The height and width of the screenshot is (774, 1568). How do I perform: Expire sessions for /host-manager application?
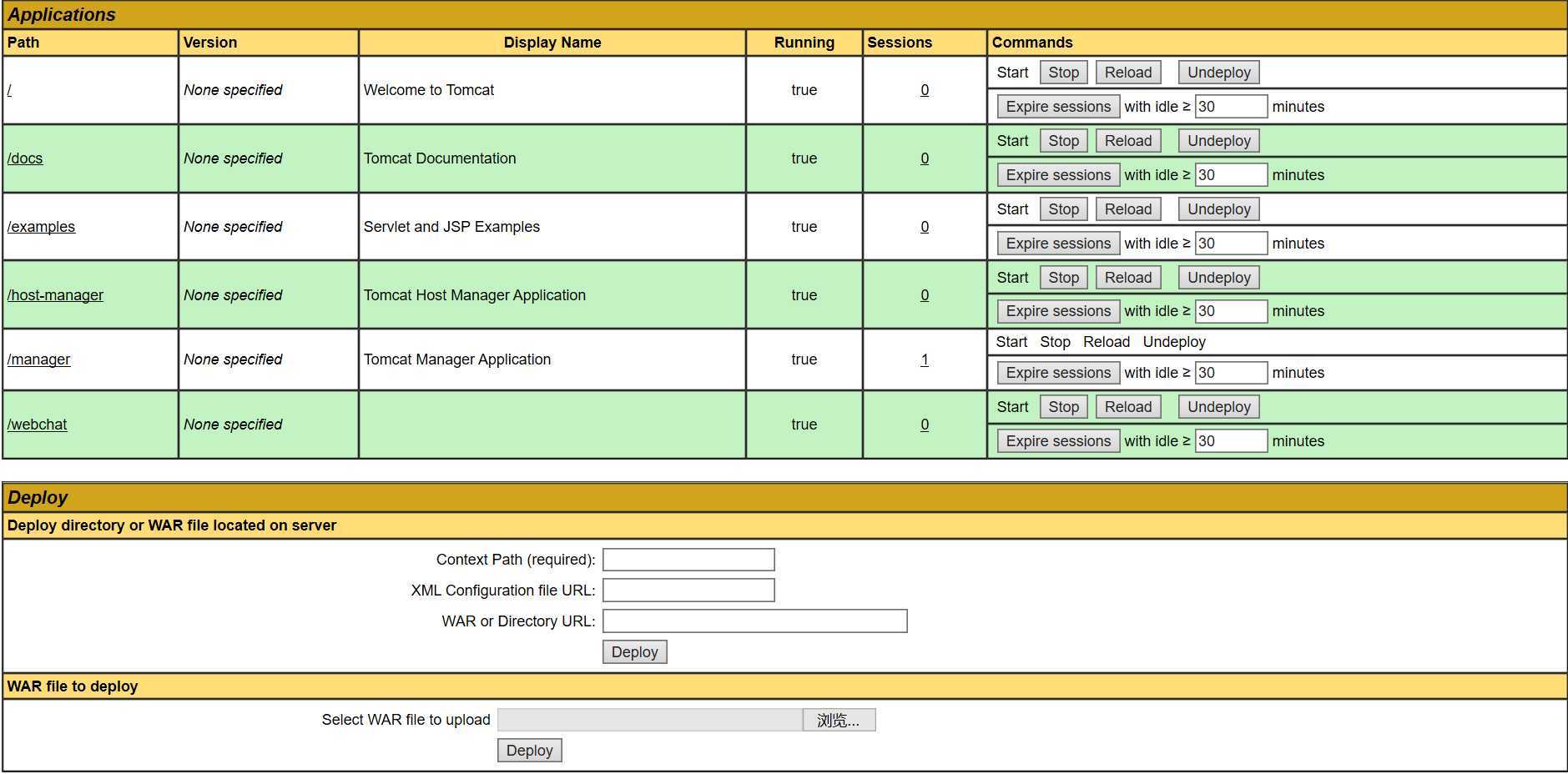pyautogui.click(x=1058, y=311)
